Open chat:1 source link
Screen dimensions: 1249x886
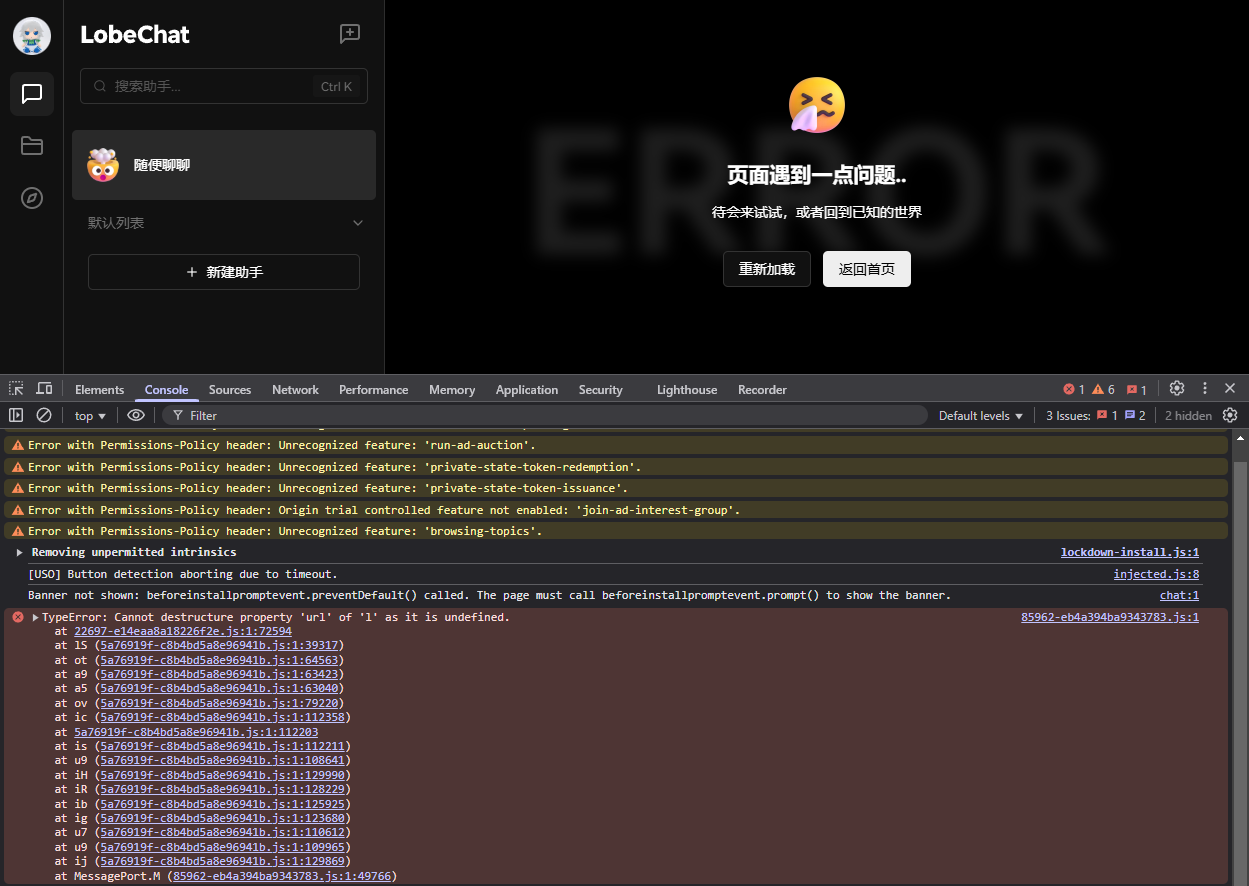click(1179, 595)
